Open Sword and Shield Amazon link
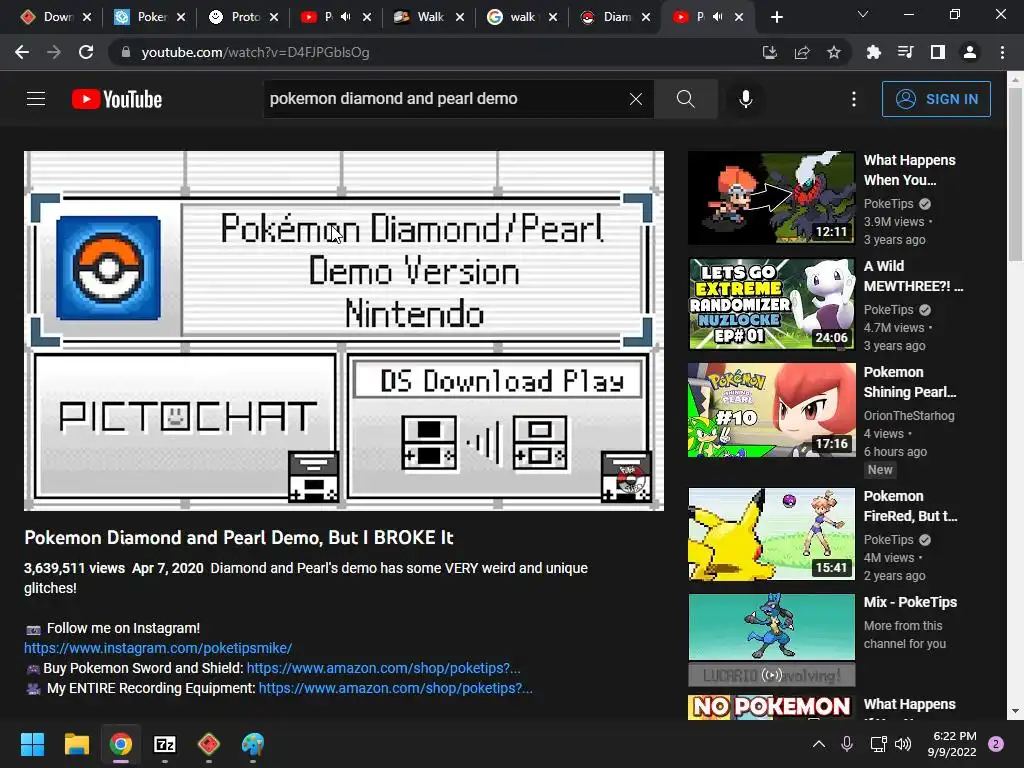1024x768 pixels. (x=383, y=668)
